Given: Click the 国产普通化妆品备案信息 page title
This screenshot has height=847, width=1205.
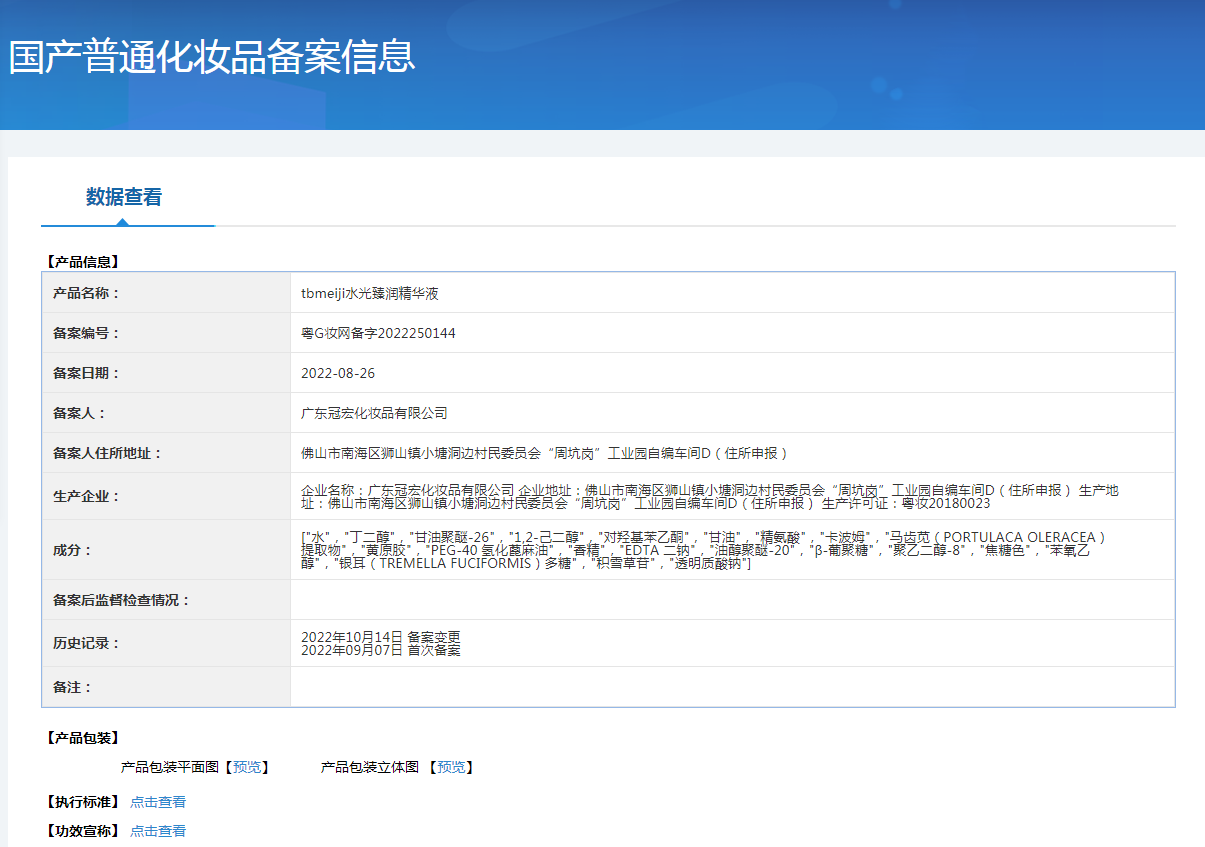Looking at the screenshot, I should (x=212, y=56).
